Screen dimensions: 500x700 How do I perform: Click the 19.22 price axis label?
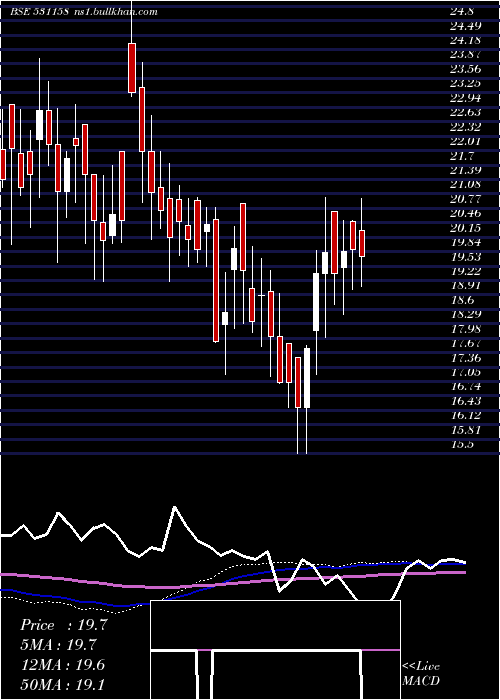465,271
